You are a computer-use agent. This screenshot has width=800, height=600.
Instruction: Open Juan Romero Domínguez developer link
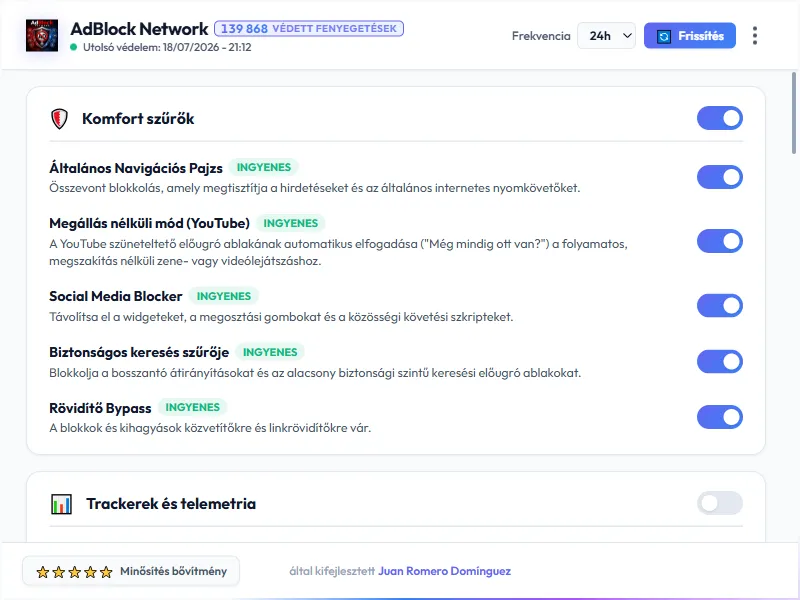[x=444, y=571]
